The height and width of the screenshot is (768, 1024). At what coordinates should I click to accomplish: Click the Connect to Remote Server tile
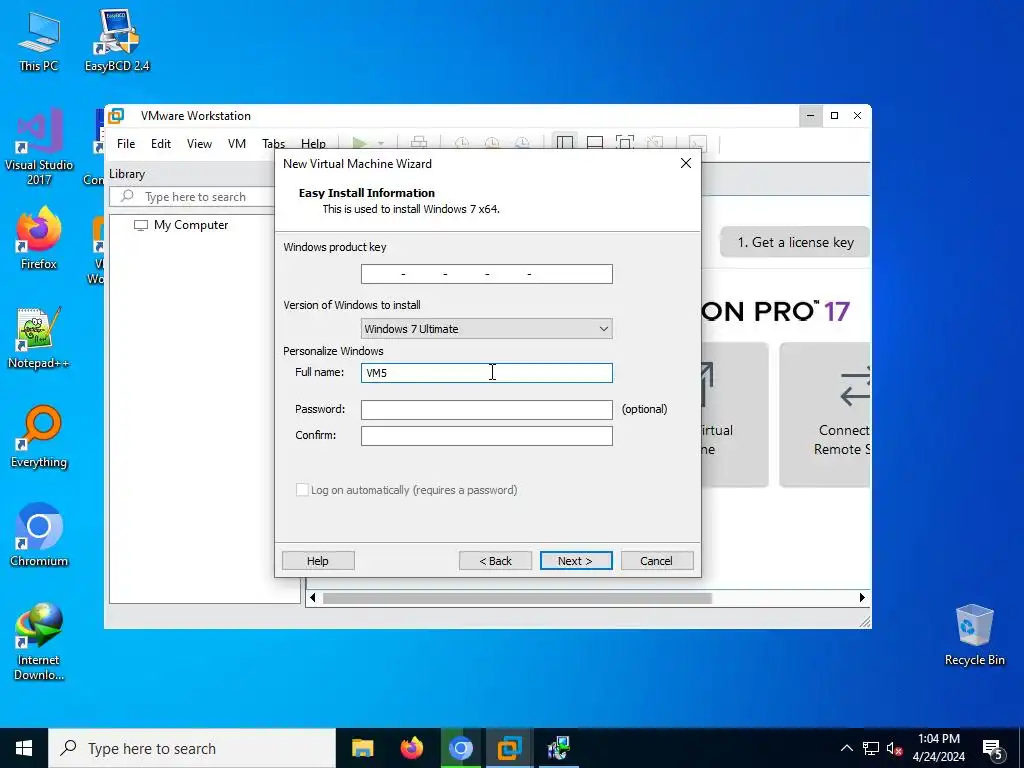click(825, 415)
